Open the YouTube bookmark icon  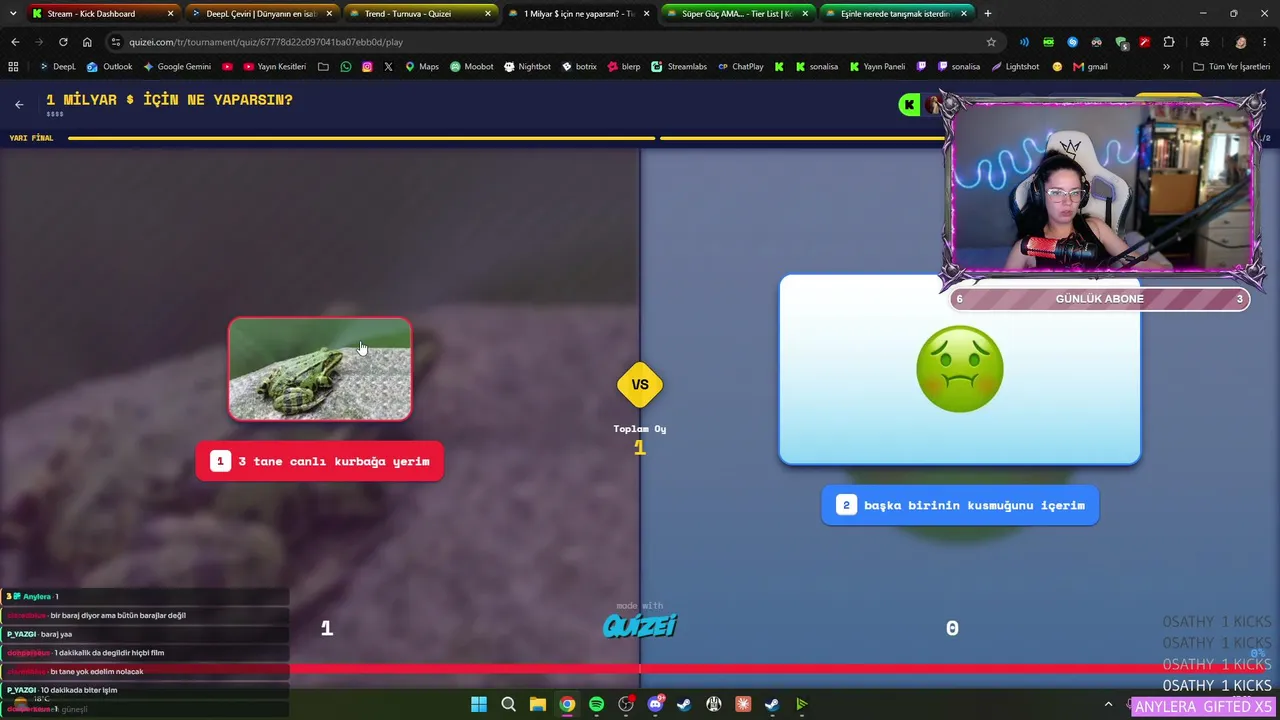pos(228,67)
